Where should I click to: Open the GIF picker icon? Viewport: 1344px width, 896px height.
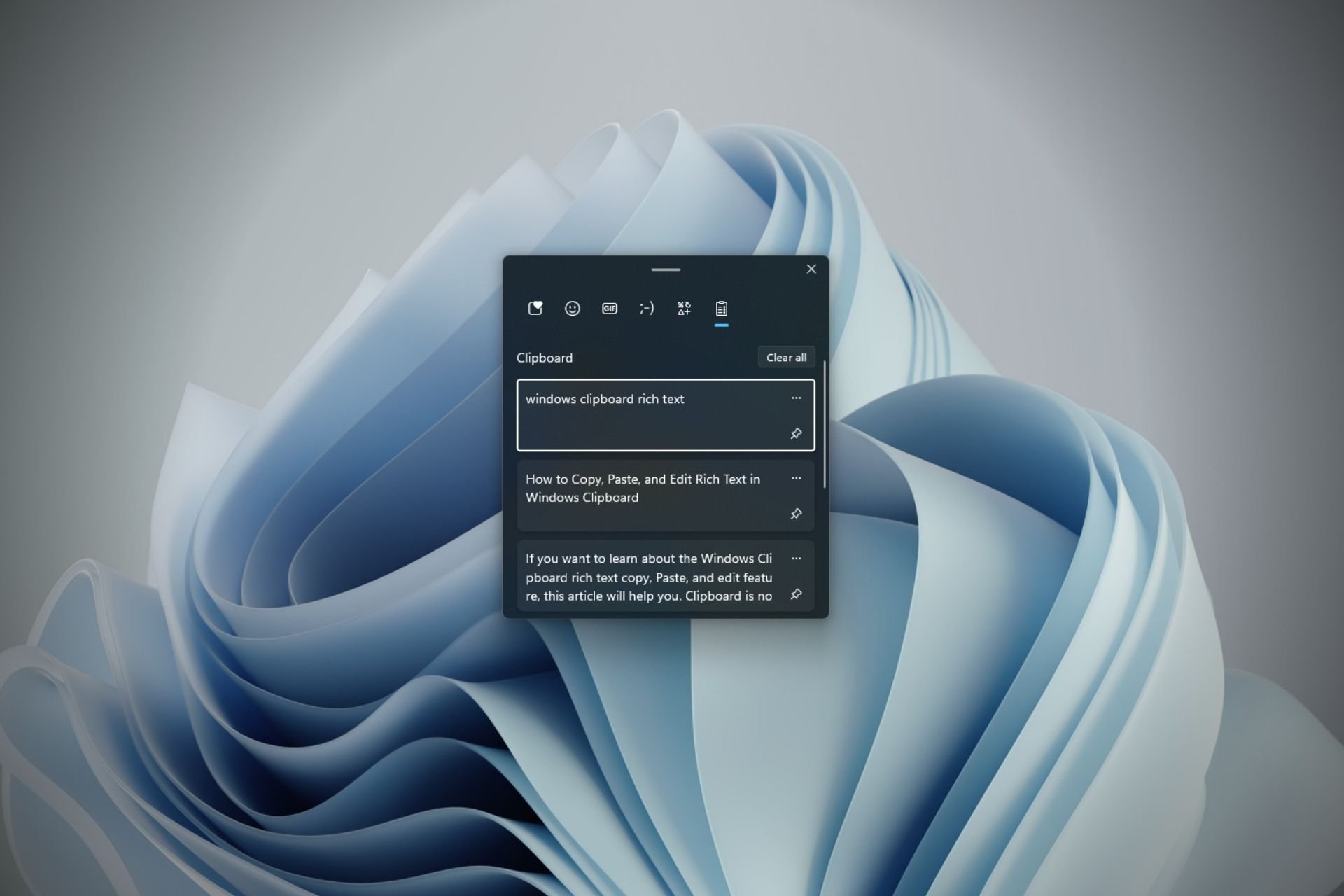click(x=609, y=308)
